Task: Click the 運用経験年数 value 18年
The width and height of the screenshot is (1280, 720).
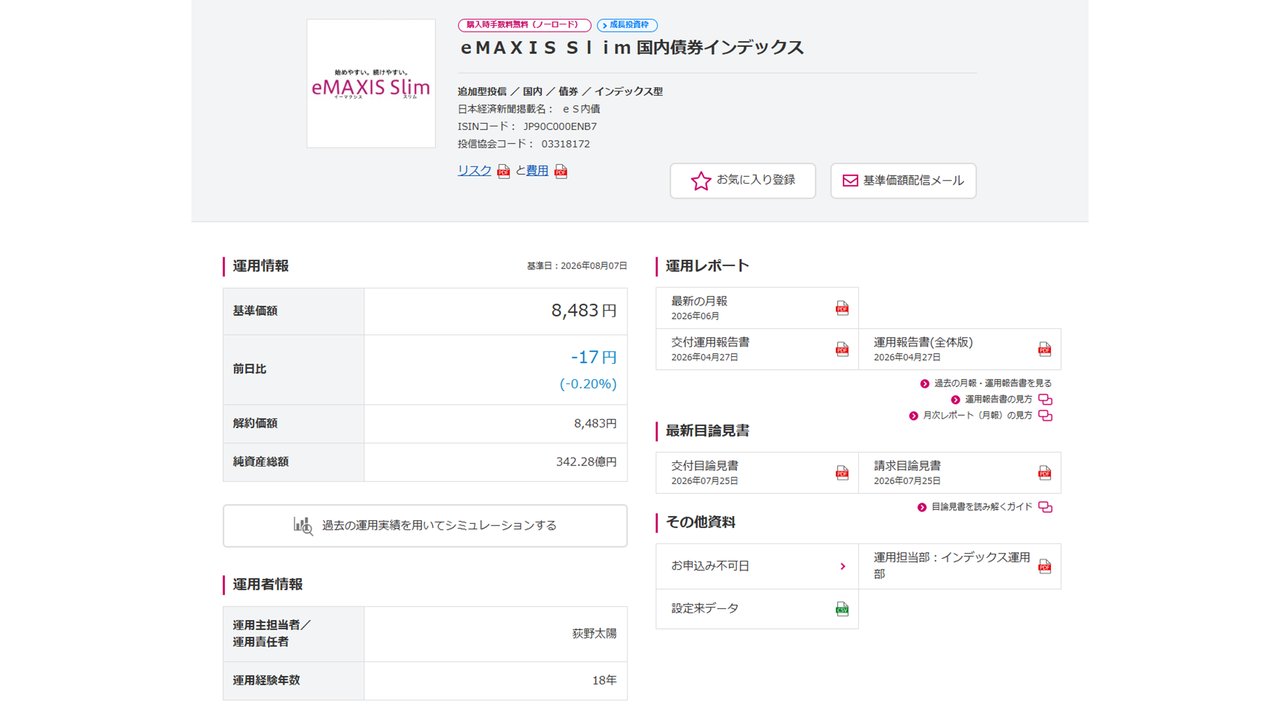Action: (x=604, y=680)
